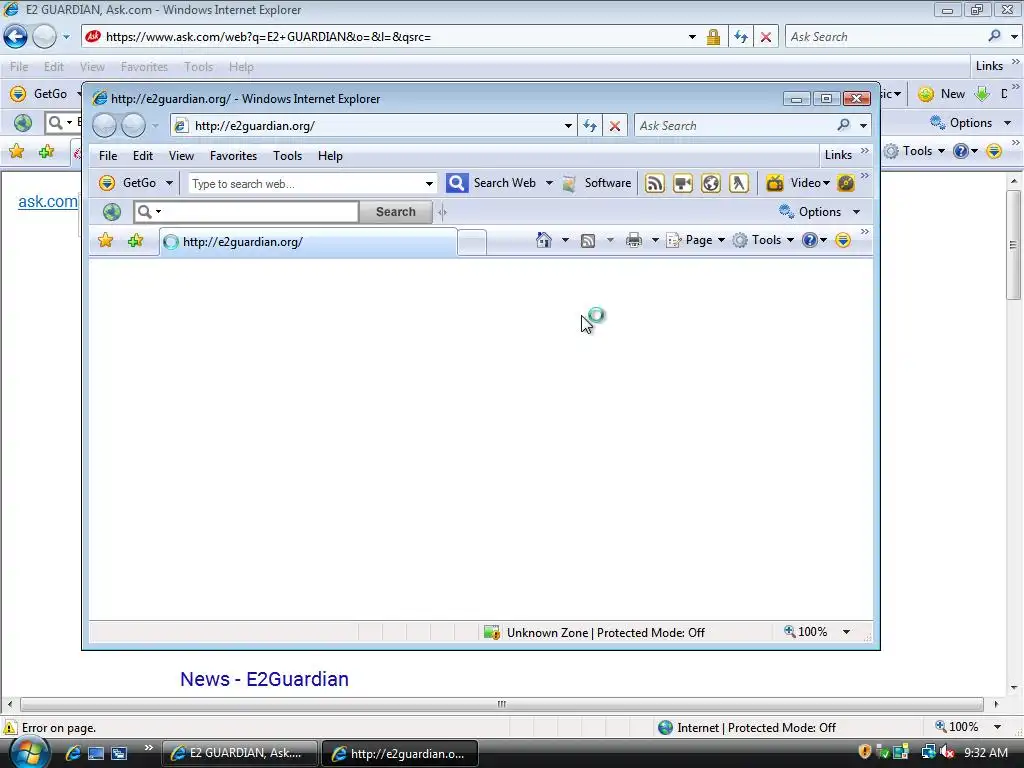This screenshot has height=768, width=1024.
Task: Click the TV Video icon in front window
Action: click(x=775, y=184)
